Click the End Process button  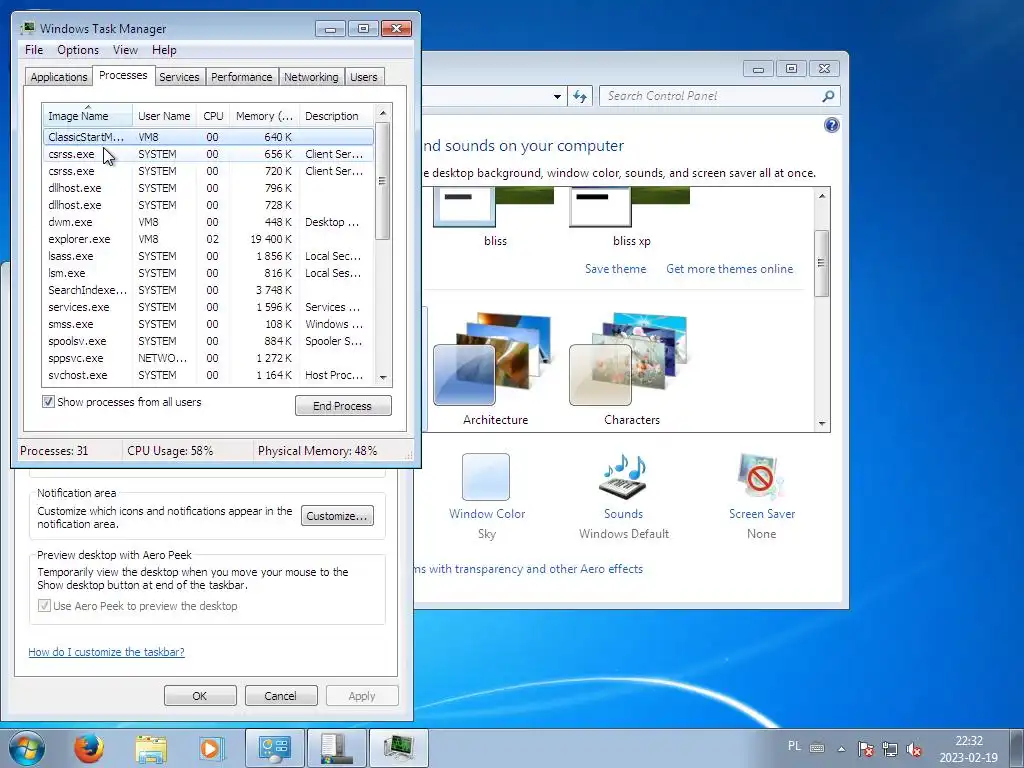pyautogui.click(x=343, y=406)
